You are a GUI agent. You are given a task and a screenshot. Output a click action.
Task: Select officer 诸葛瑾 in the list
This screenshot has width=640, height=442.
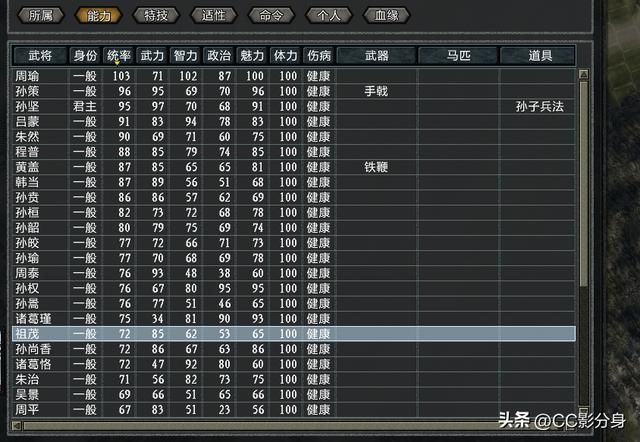(294, 318)
